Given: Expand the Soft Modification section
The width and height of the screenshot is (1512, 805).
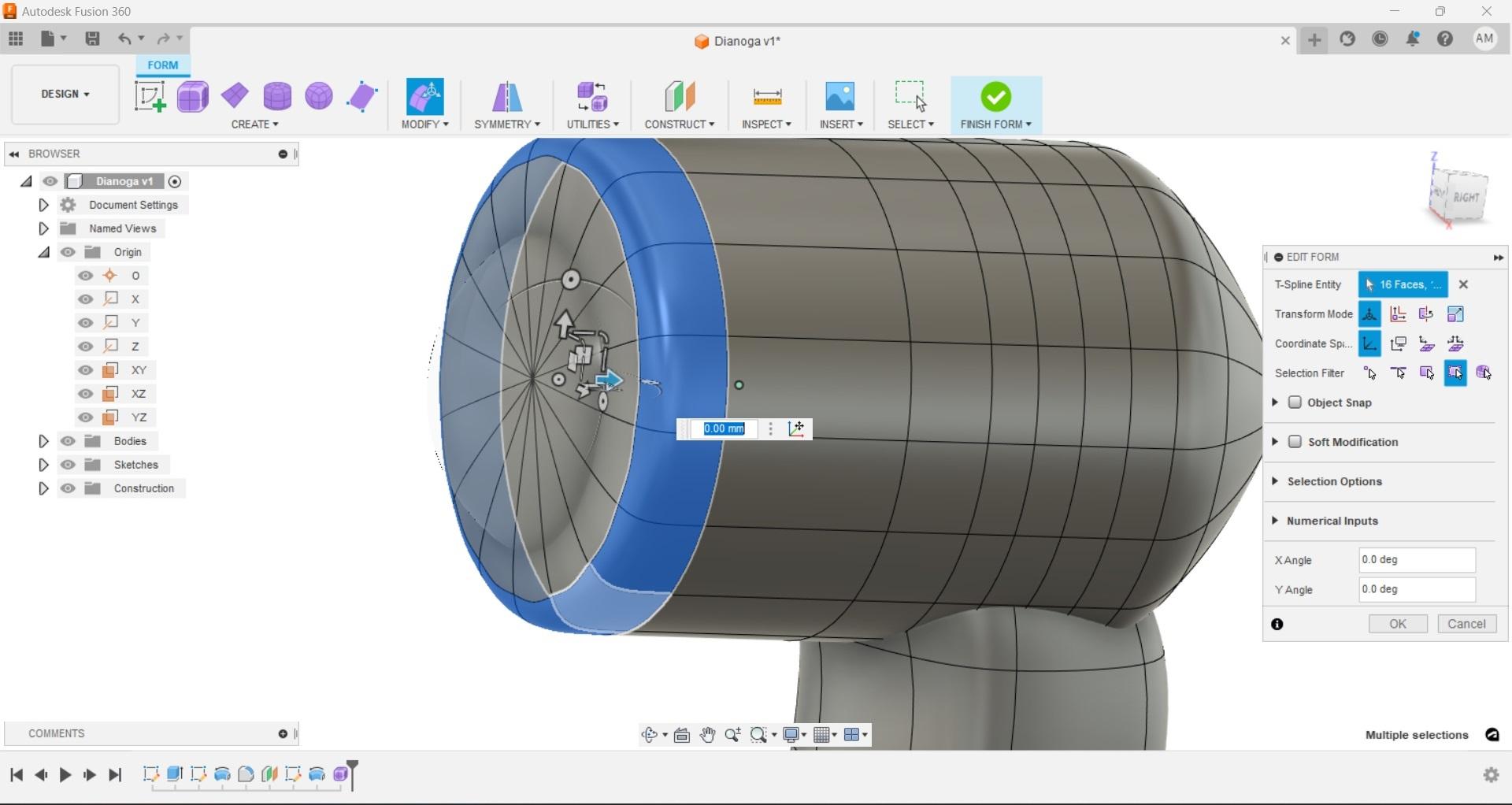Looking at the screenshot, I should pyautogui.click(x=1276, y=442).
